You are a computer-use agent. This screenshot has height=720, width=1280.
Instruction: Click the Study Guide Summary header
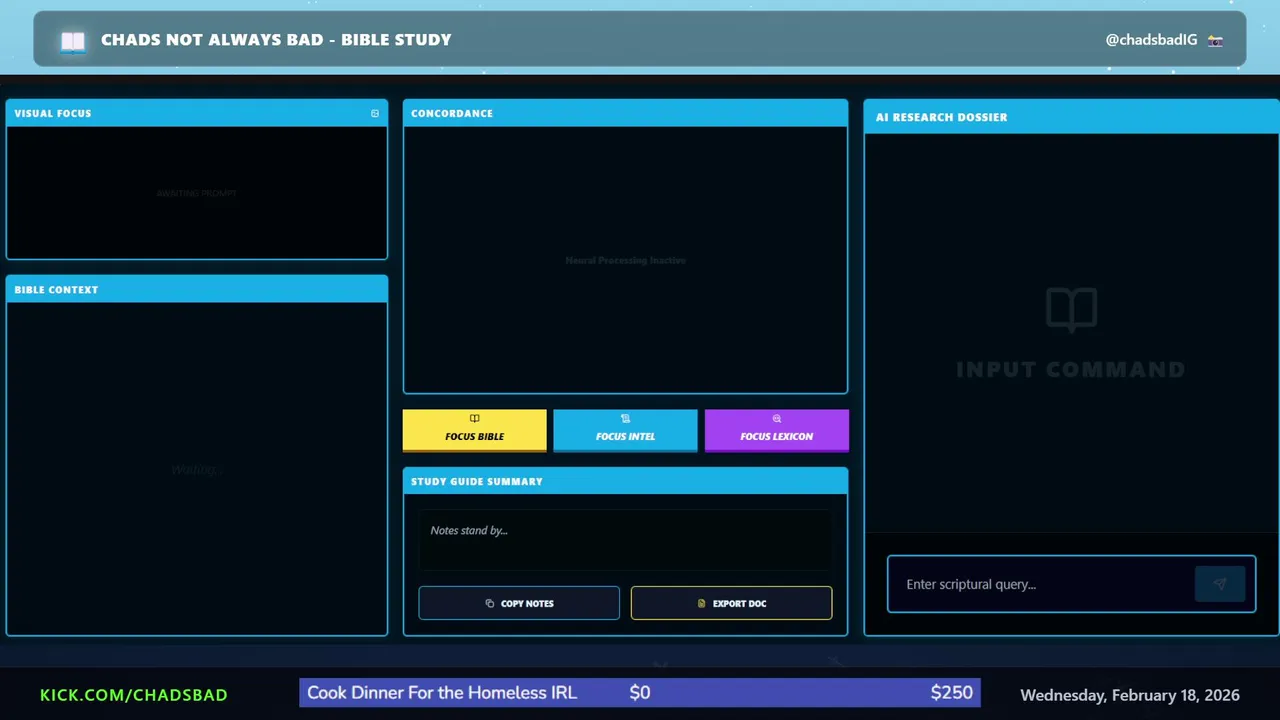[625, 481]
